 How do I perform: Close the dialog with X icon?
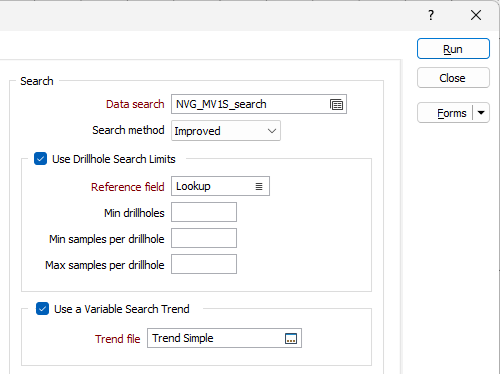[x=476, y=15]
